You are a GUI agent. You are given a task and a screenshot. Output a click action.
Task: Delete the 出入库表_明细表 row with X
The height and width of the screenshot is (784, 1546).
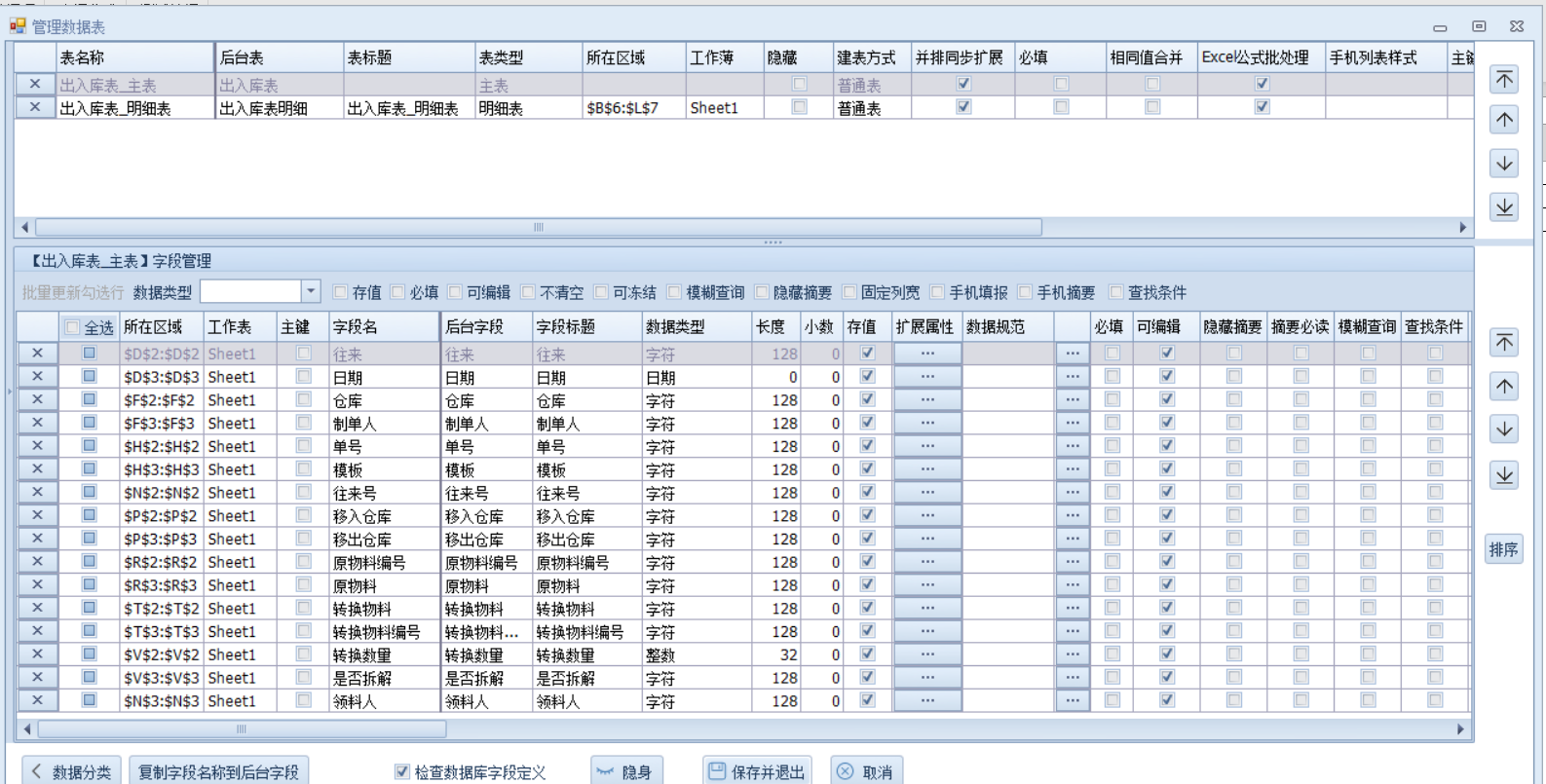pos(35,107)
